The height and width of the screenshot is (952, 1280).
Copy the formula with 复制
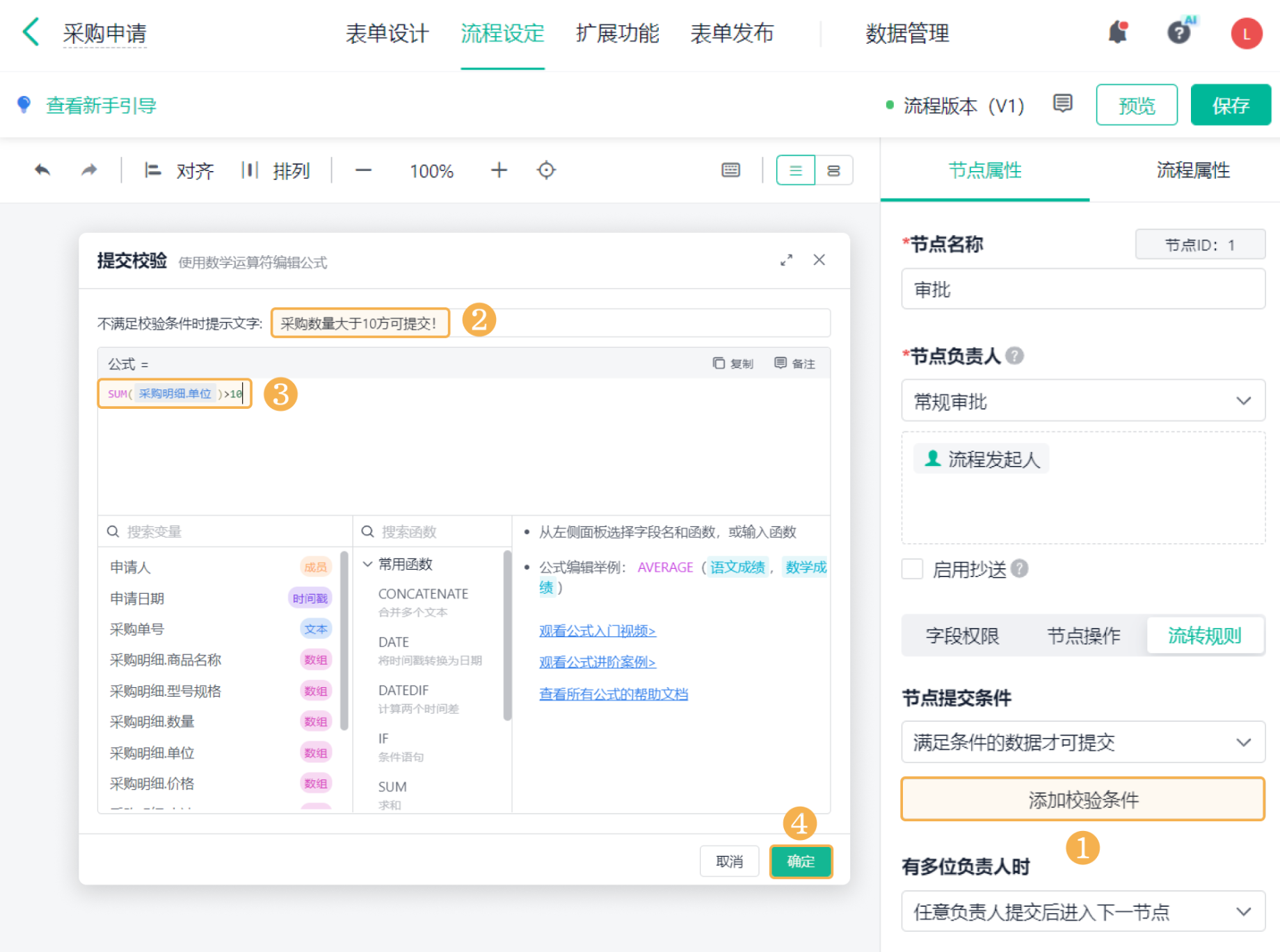[x=733, y=364]
